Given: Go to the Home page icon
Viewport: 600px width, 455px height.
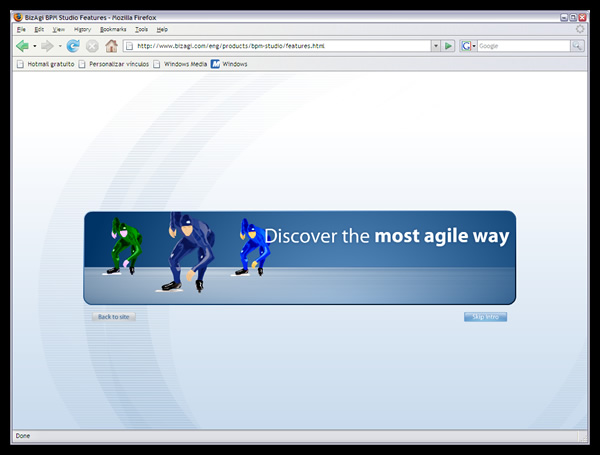Looking at the screenshot, I should 111,46.
